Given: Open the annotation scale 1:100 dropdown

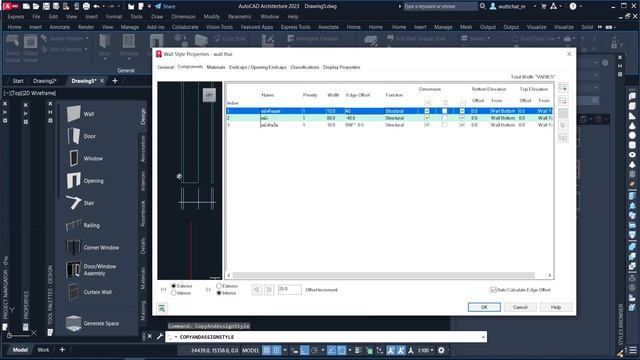Looking at the screenshot, I should click(x=425, y=350).
